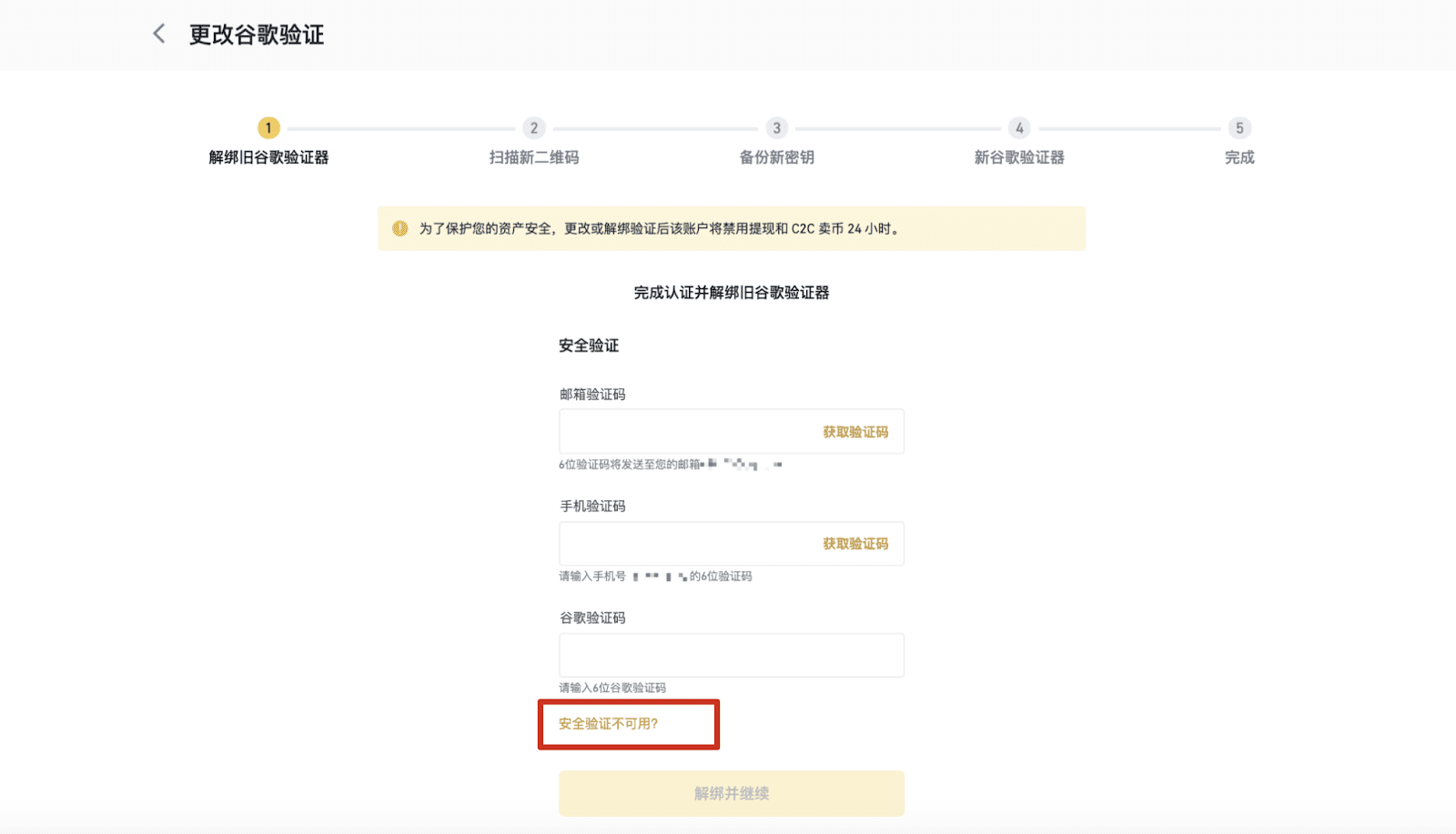The width and height of the screenshot is (1456, 834).
Task: Select step 1 circle 解绑旧谷歌验证器
Action: [x=268, y=128]
